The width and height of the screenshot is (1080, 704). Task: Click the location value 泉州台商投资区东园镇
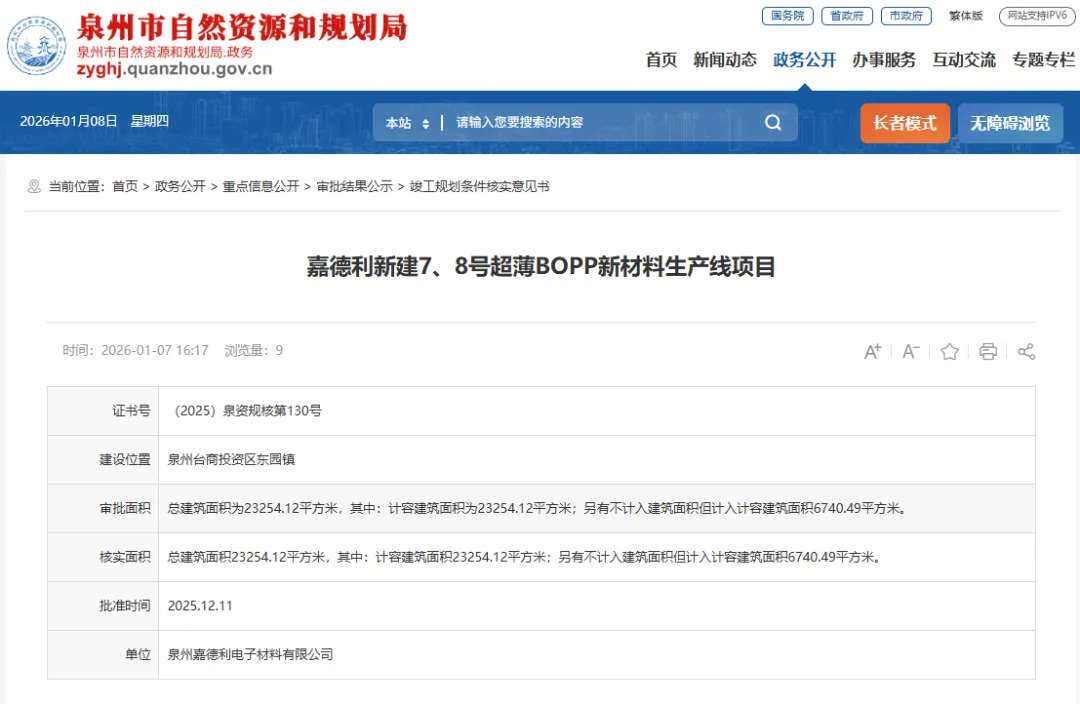click(231, 459)
